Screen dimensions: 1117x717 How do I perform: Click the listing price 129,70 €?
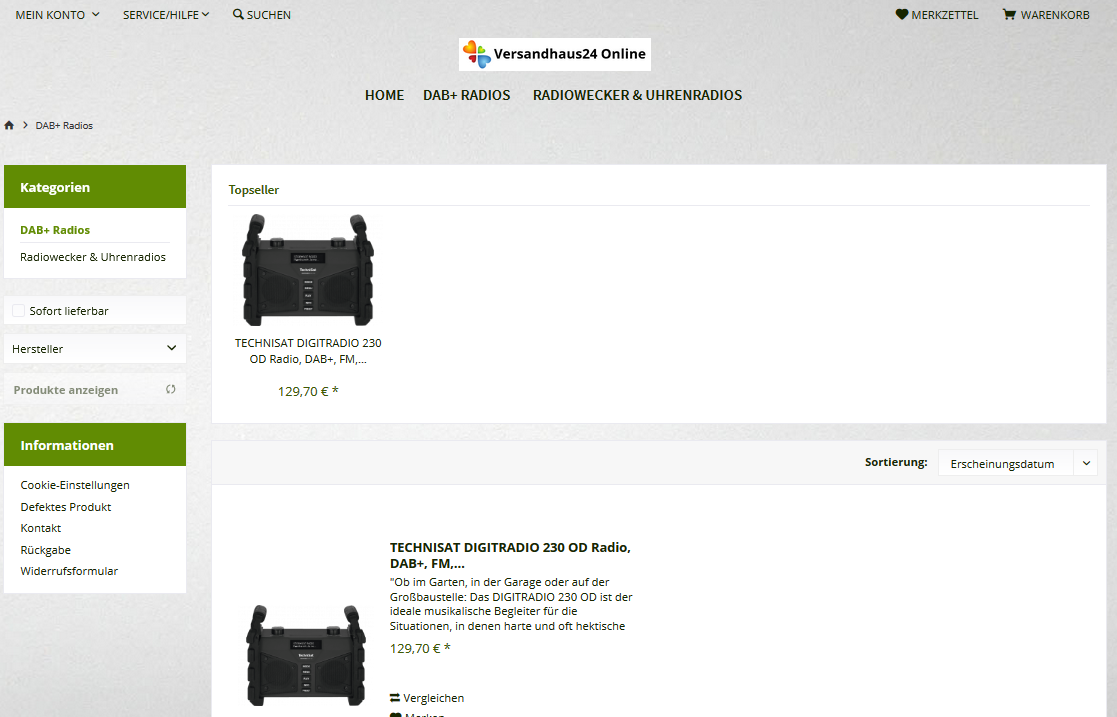click(420, 649)
